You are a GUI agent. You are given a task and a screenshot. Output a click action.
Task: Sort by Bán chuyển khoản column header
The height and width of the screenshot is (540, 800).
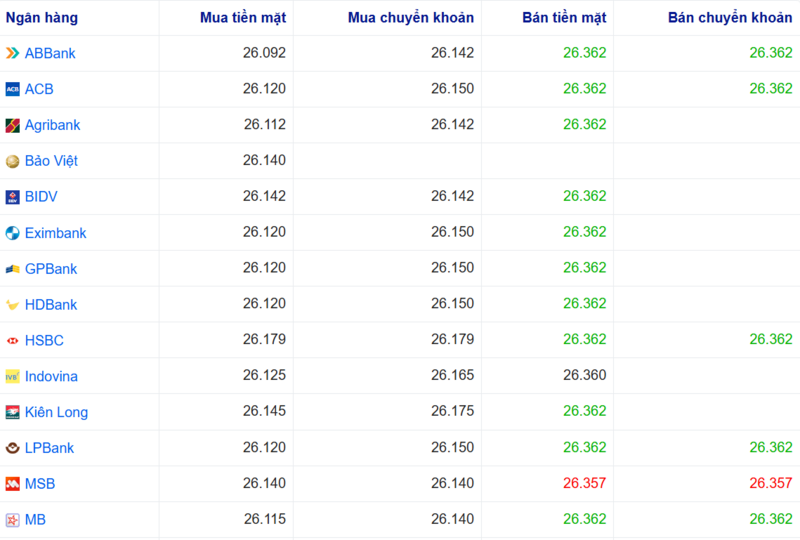coord(730,18)
